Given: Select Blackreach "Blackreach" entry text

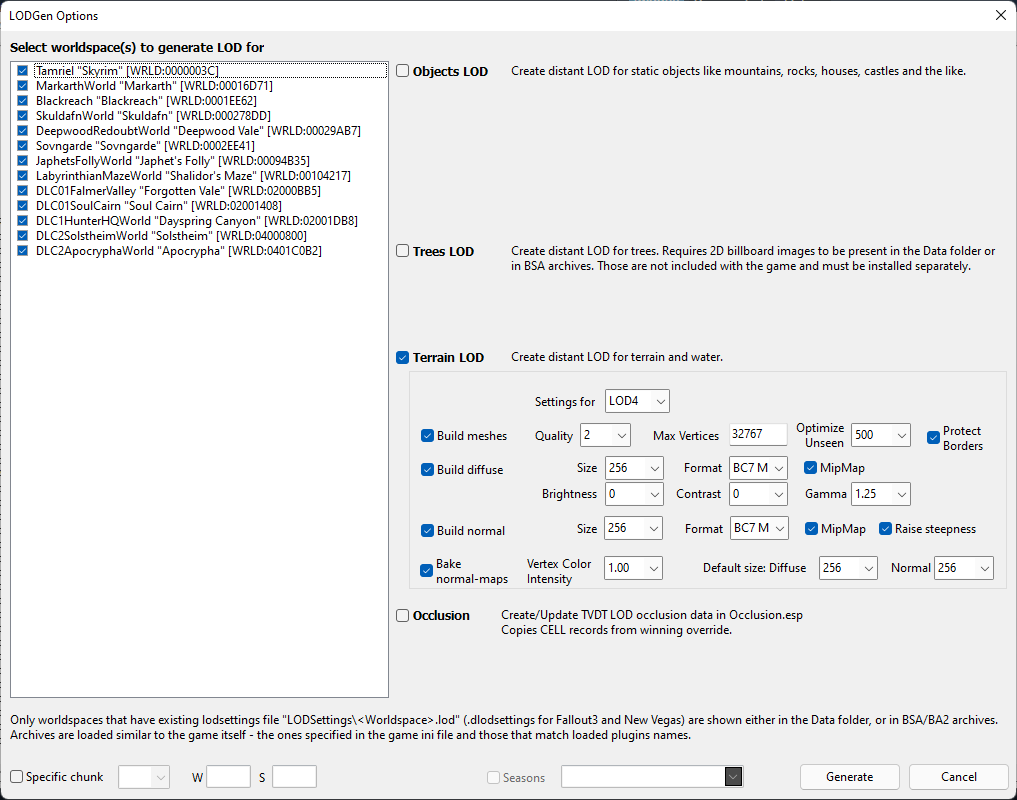Looking at the screenshot, I should tap(146, 101).
